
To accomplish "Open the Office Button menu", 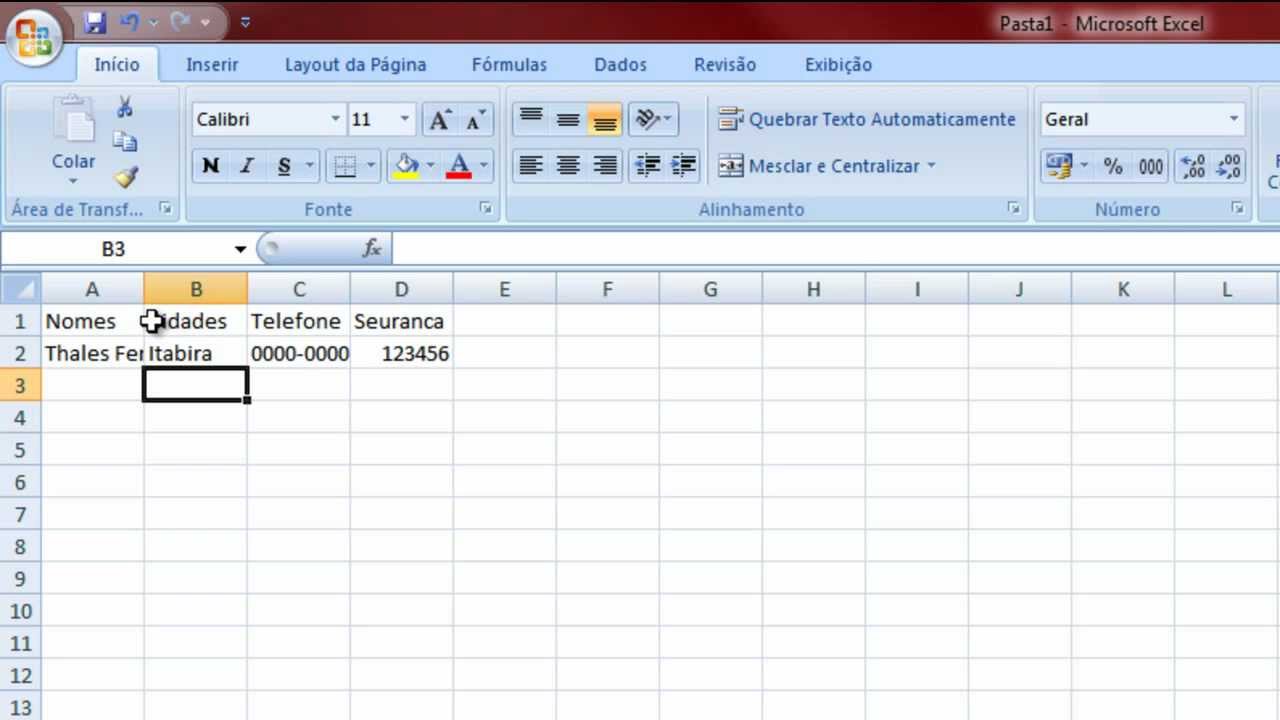I will click(34, 38).
